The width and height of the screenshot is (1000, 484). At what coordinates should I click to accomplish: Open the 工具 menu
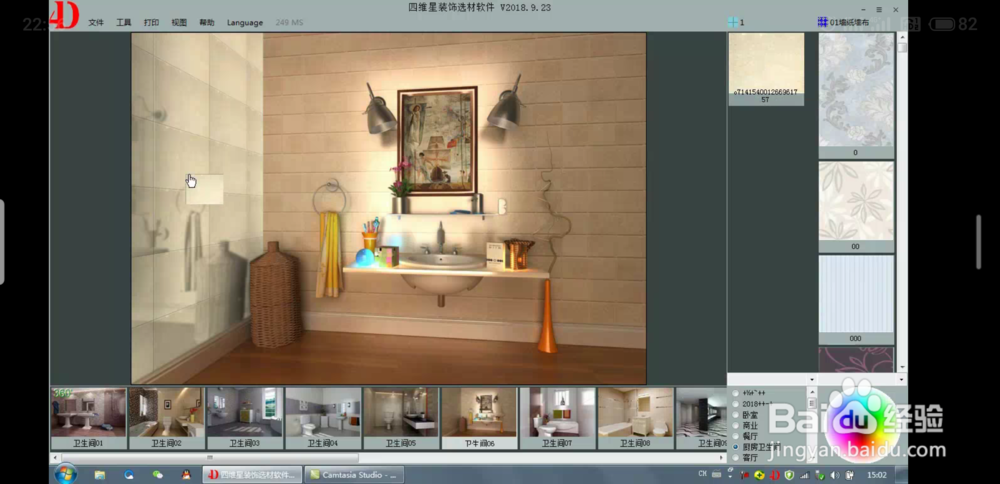[x=124, y=22]
